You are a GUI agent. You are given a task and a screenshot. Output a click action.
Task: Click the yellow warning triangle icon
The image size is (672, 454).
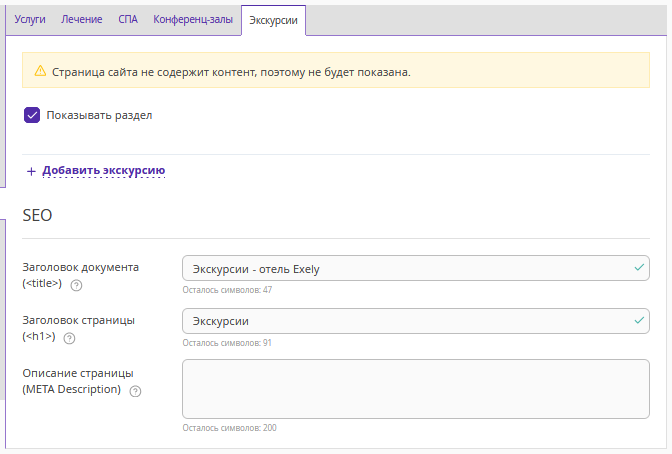(40, 71)
